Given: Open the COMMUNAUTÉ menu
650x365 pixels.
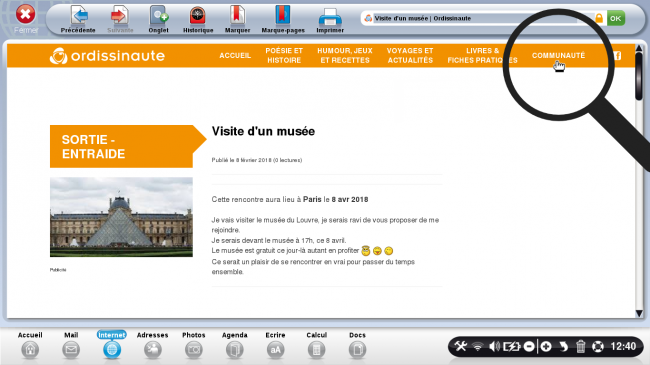Looking at the screenshot, I should coord(558,56).
